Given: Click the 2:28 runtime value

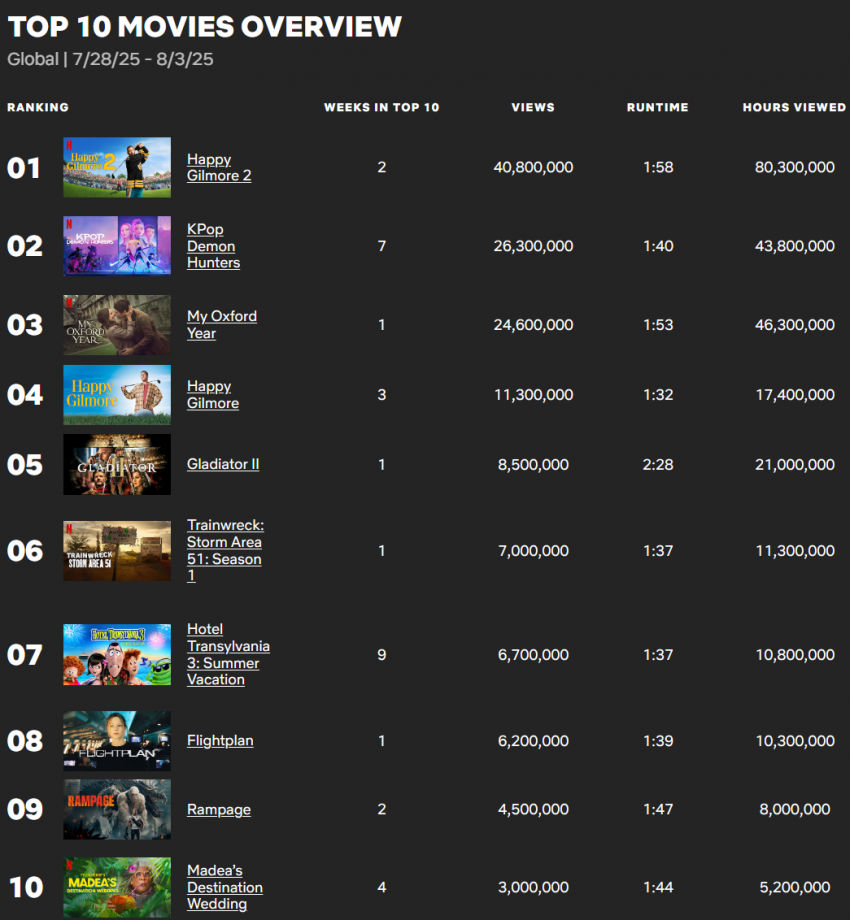Looking at the screenshot, I should coord(658,464).
